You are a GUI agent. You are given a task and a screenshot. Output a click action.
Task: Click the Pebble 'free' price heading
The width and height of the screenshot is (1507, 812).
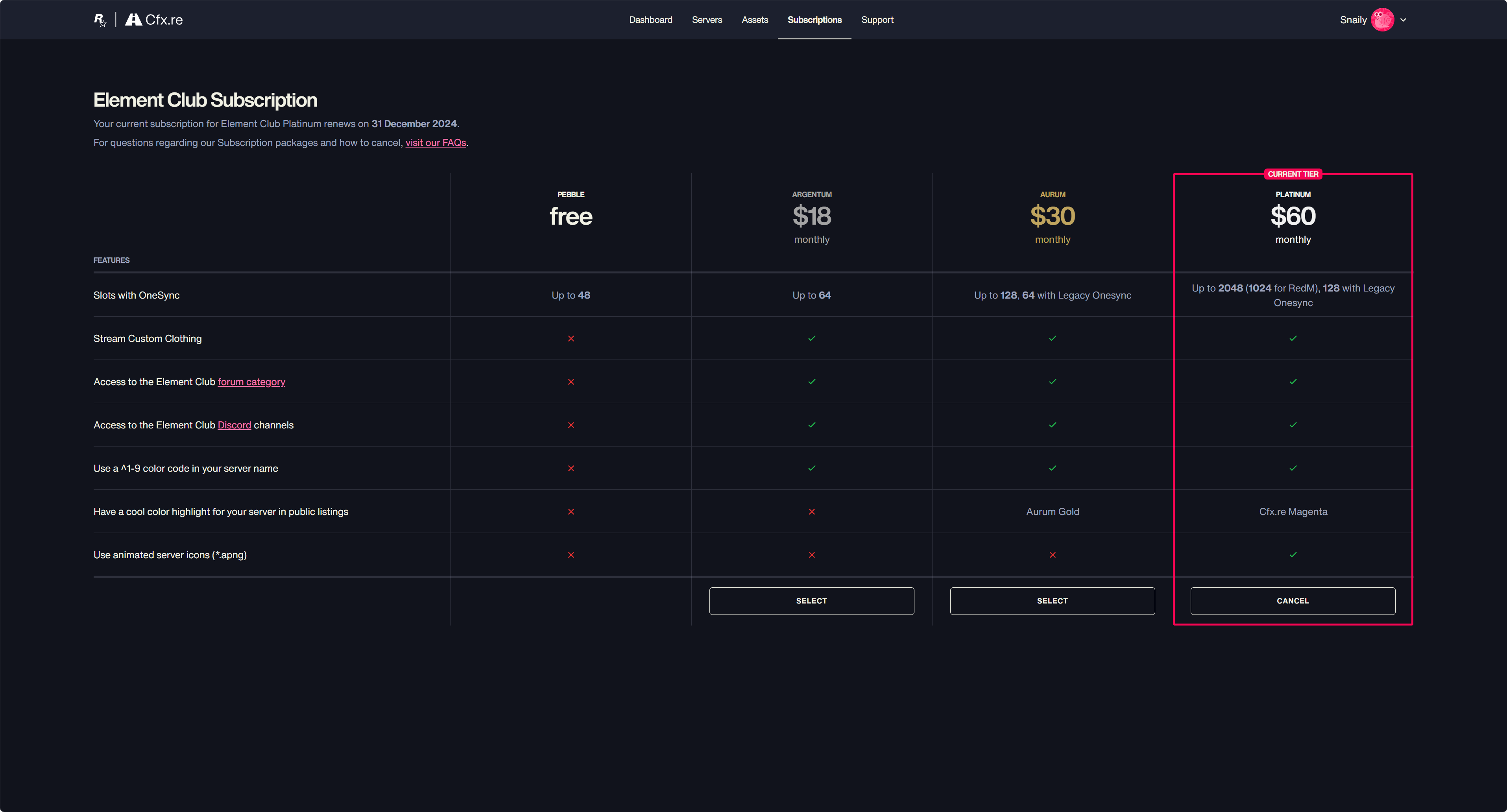(571, 216)
